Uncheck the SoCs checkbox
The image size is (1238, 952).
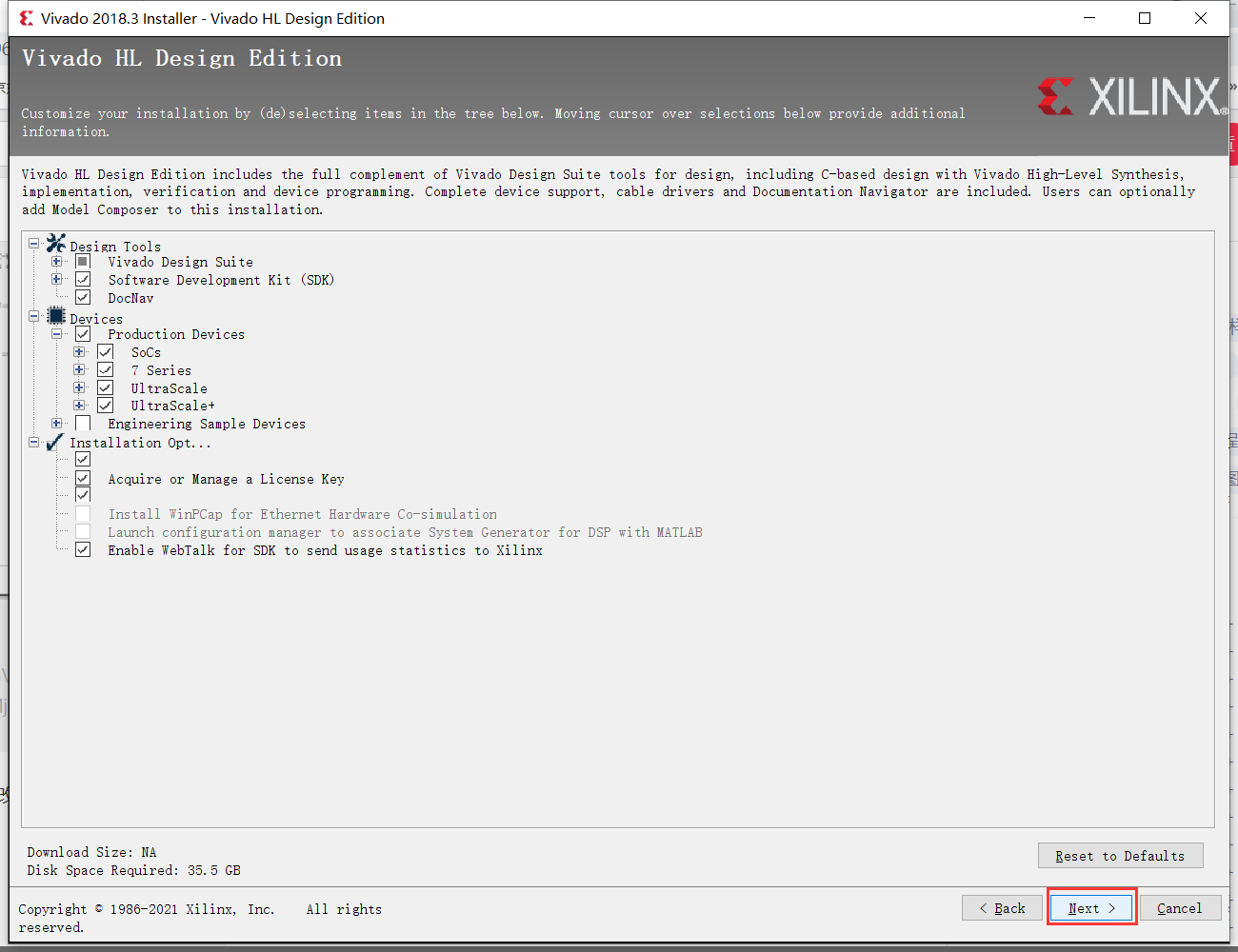106,351
